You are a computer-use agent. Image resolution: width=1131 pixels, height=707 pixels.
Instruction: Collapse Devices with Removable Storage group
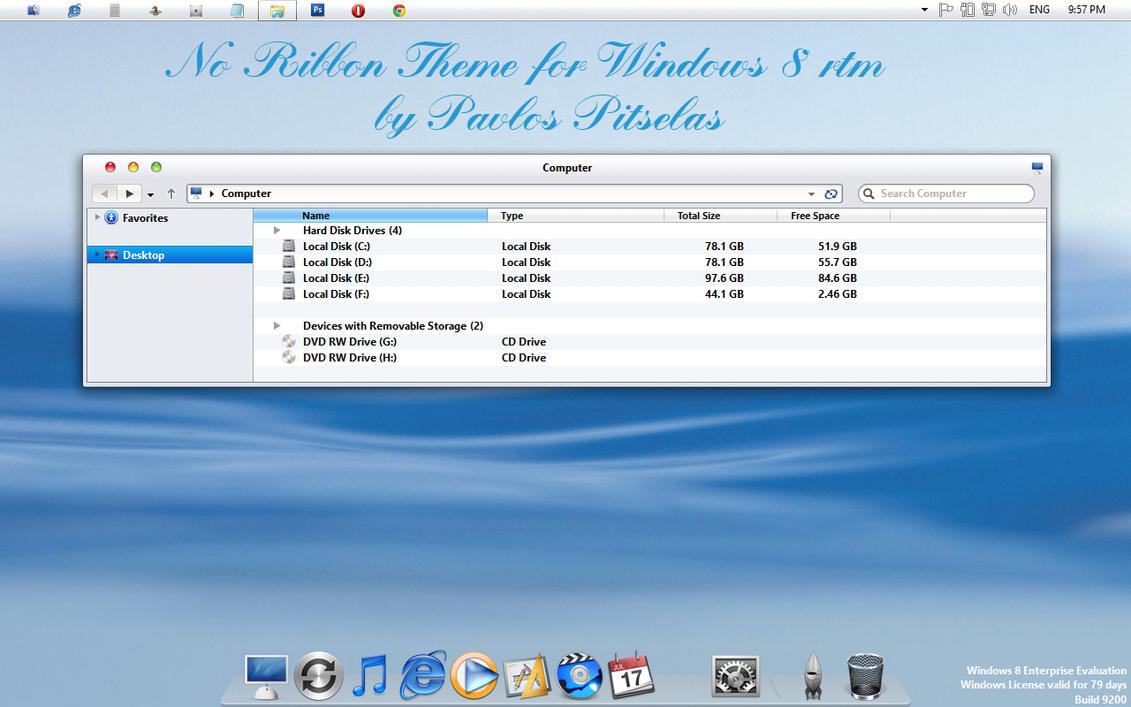coord(277,326)
